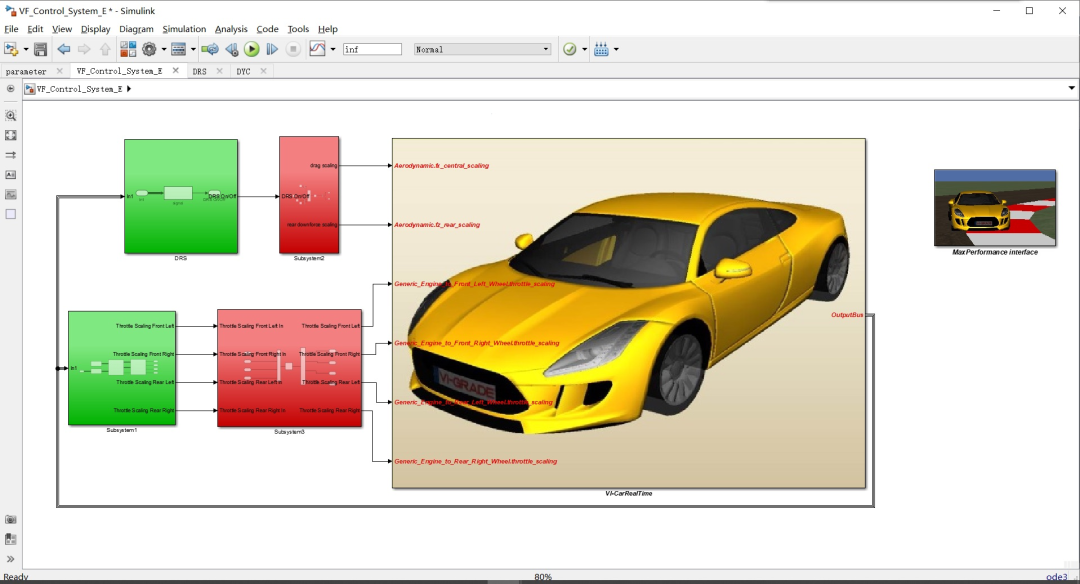
Task: Click the MaxPerformance interface thumbnail block
Action: [995, 207]
